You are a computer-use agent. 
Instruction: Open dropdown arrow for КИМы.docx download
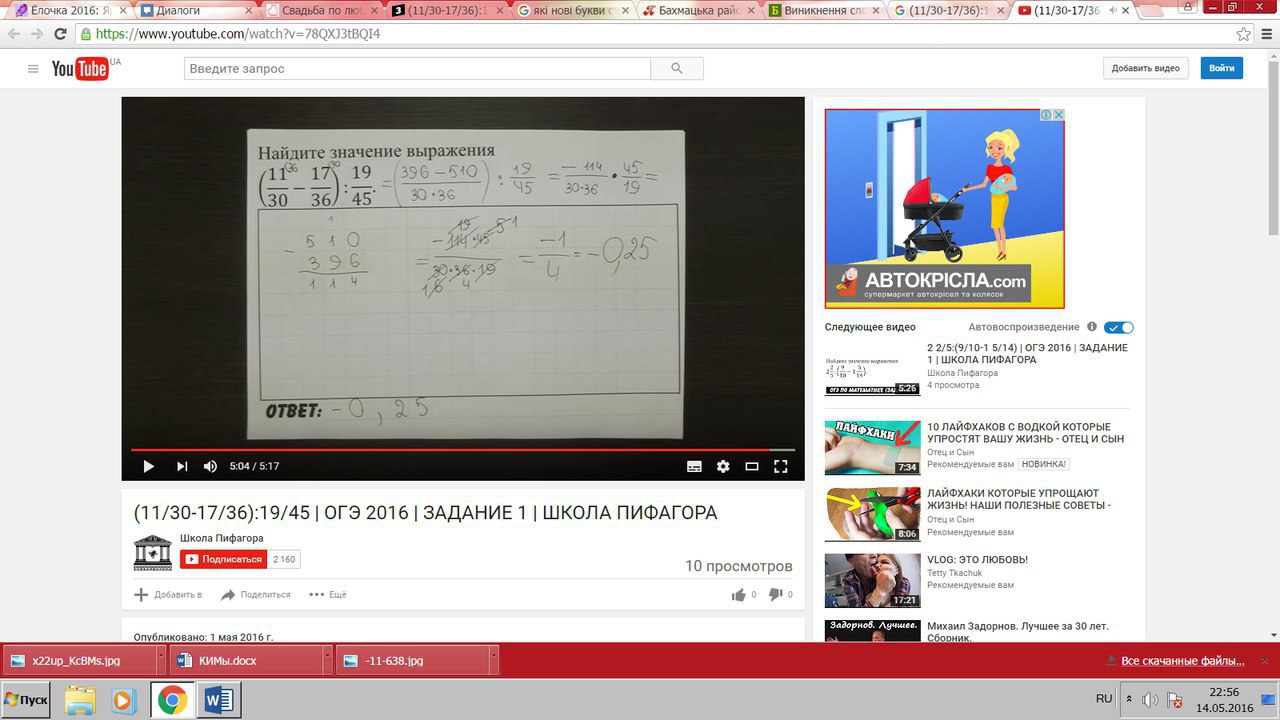tap(326, 661)
